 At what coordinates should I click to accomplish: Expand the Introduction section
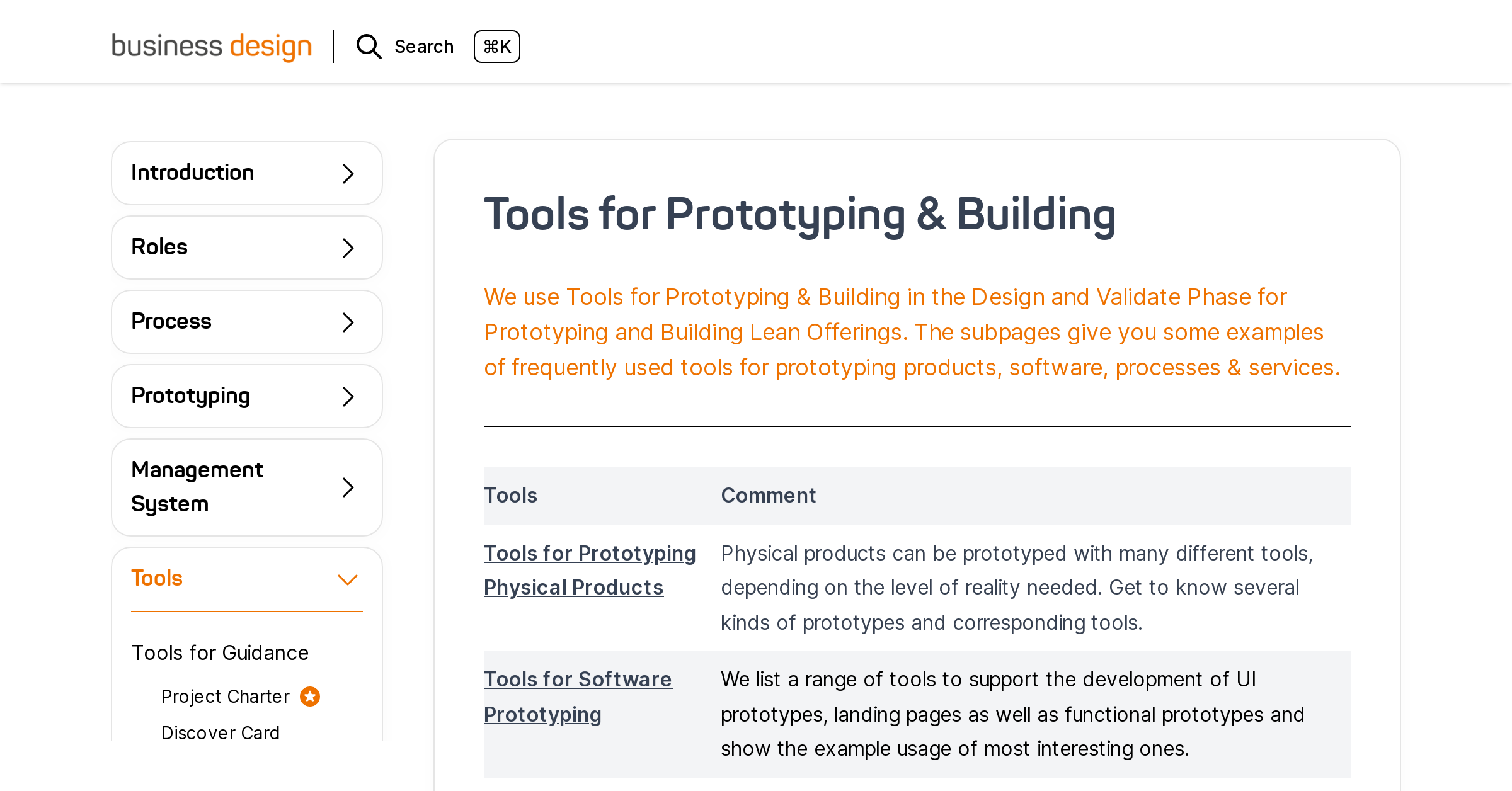coord(347,173)
